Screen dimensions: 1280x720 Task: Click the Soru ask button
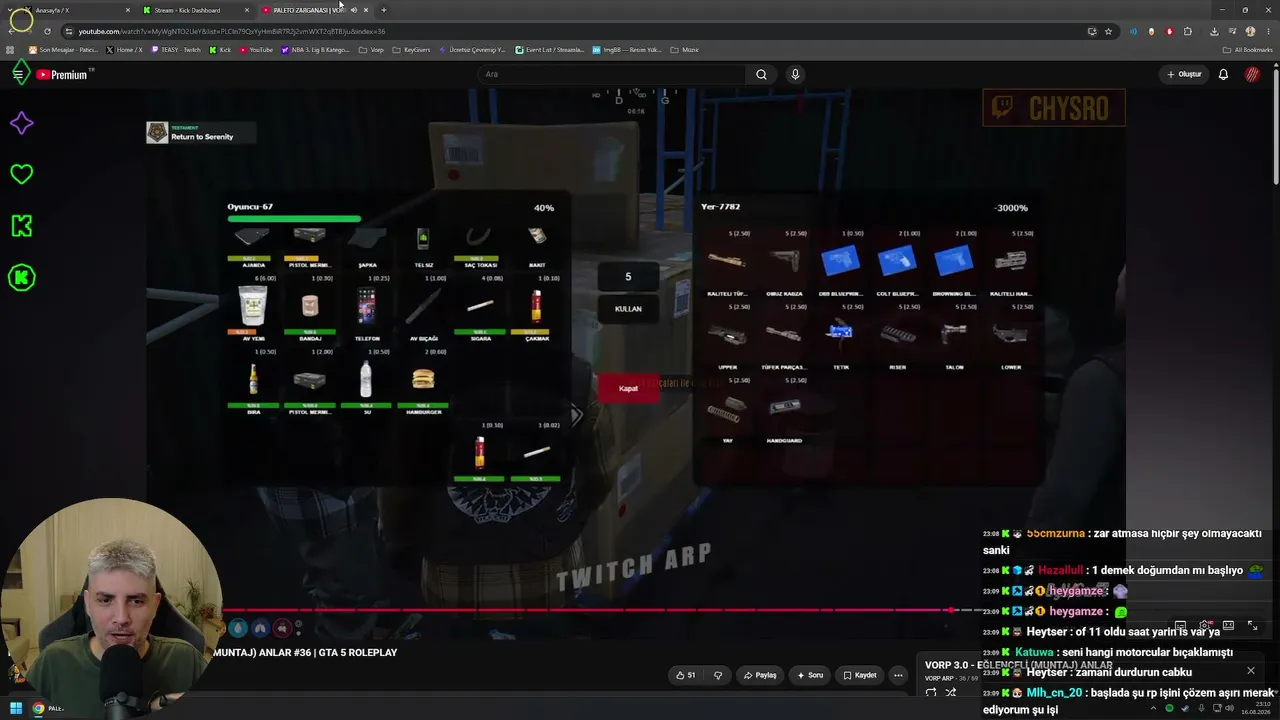pos(810,675)
